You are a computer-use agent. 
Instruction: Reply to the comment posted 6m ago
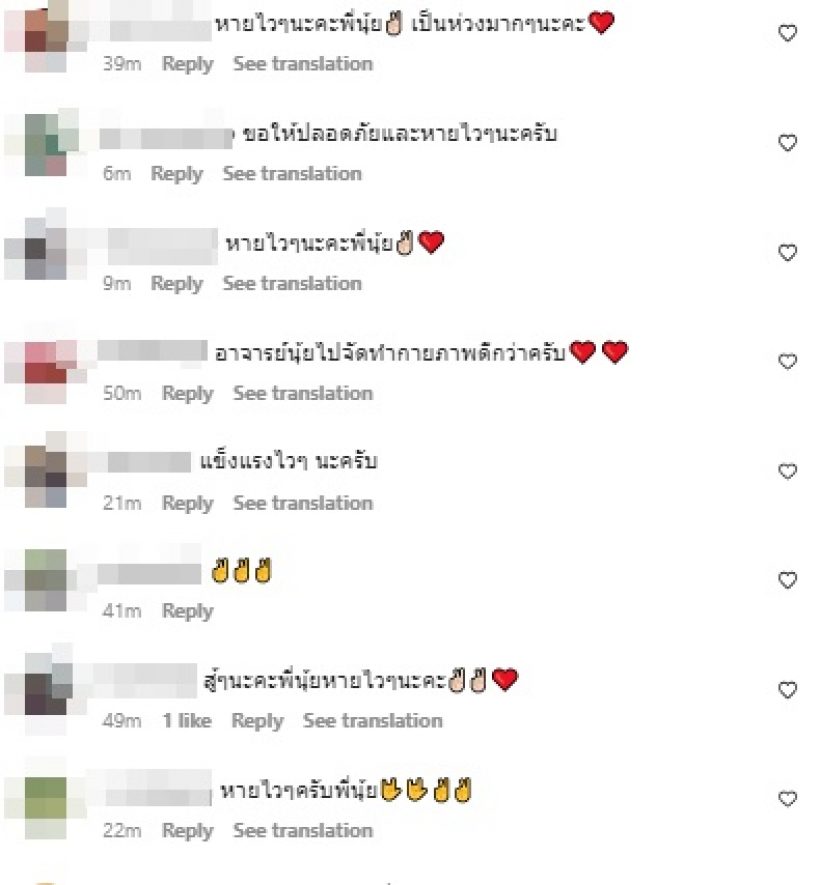click(x=177, y=174)
